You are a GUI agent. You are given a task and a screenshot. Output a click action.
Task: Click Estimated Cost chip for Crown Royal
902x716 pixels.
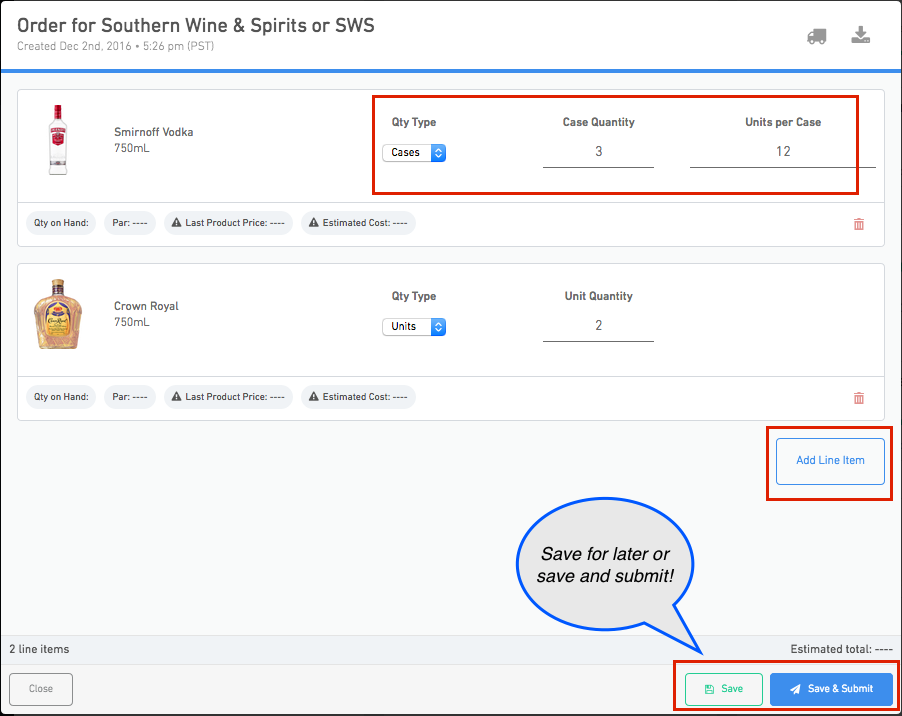(358, 396)
